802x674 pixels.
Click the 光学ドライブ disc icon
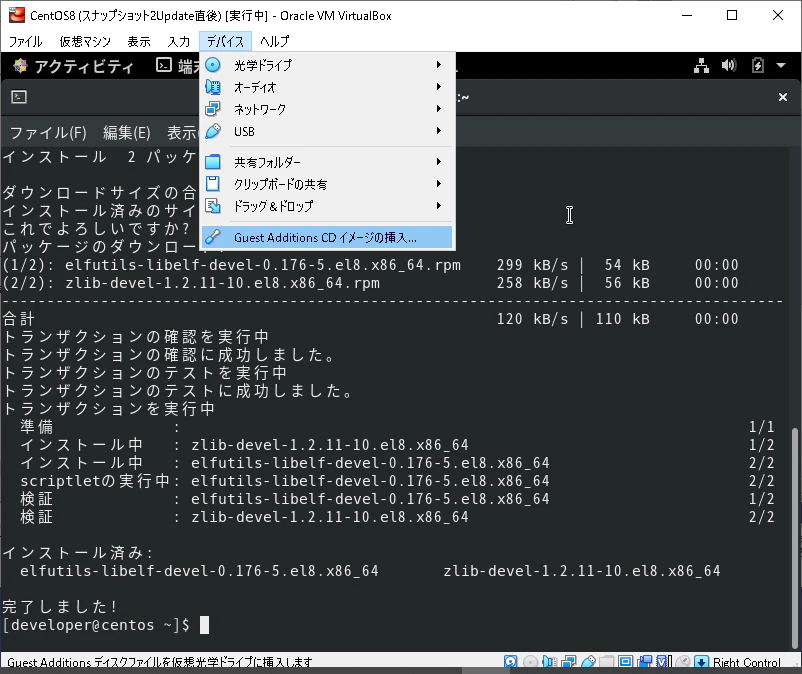pyautogui.click(x=213, y=65)
